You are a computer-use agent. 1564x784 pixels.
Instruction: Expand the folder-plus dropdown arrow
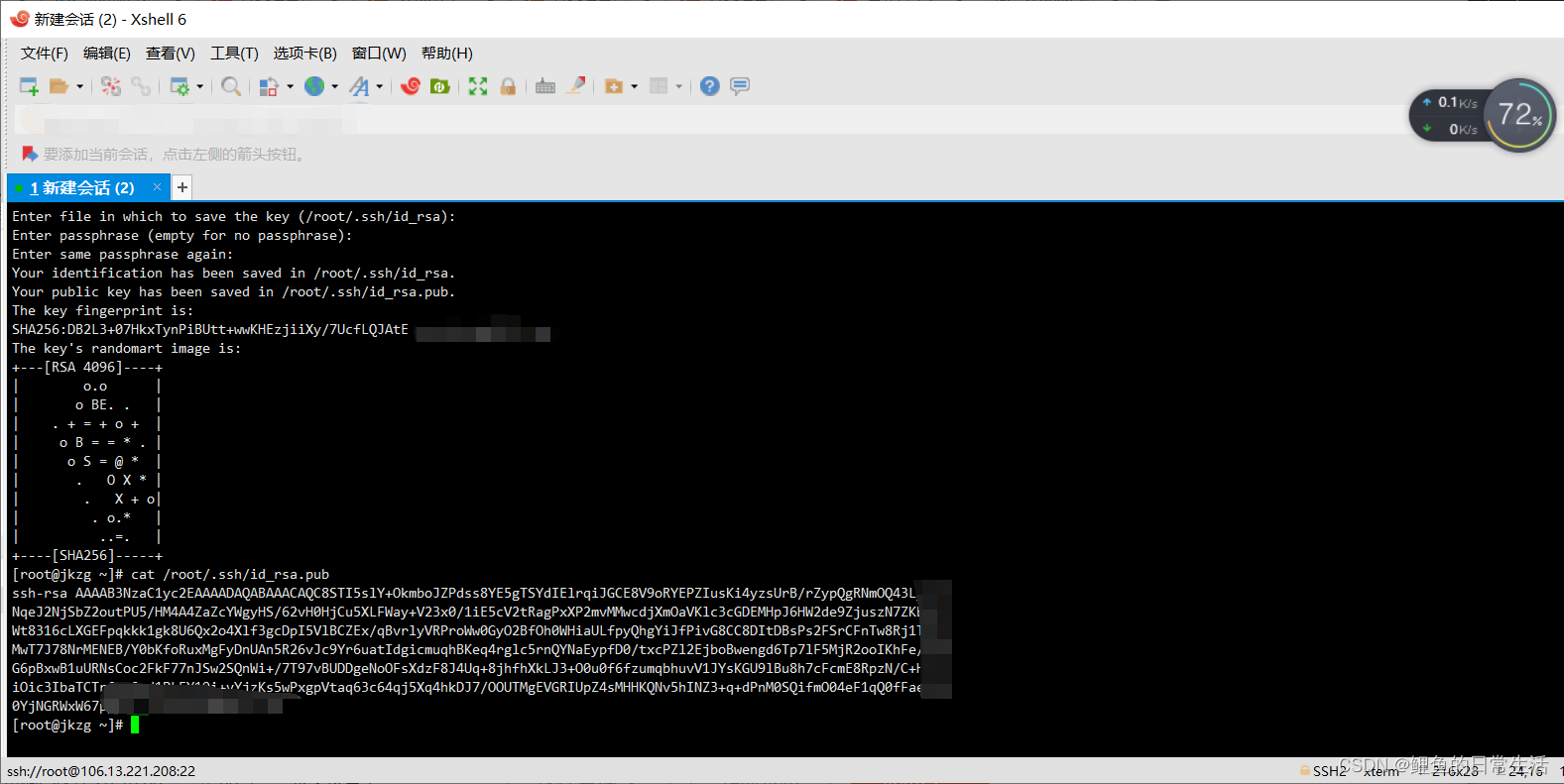click(634, 86)
